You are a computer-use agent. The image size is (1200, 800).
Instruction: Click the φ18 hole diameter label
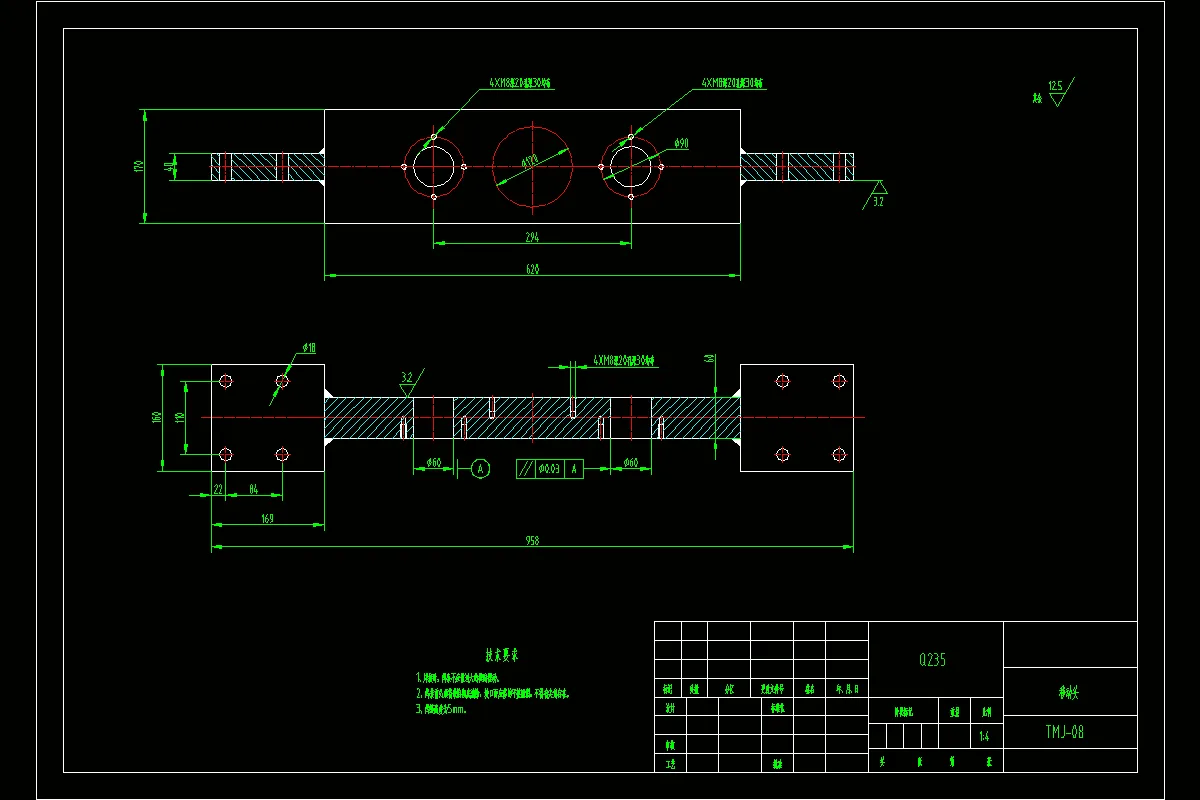coord(309,348)
